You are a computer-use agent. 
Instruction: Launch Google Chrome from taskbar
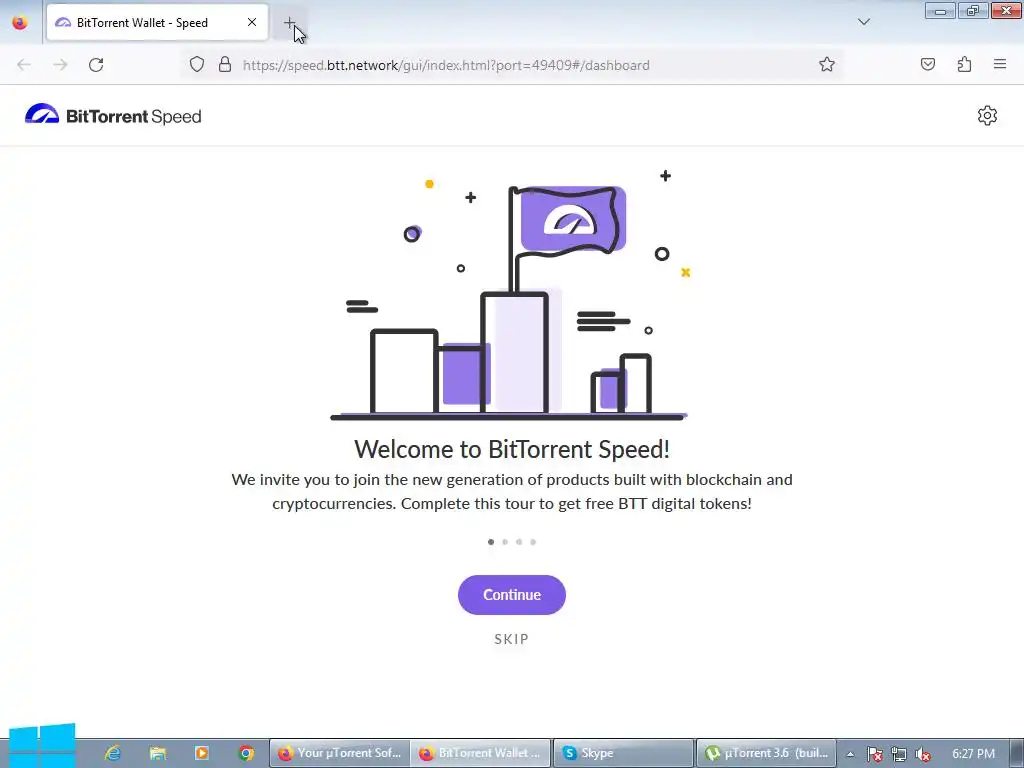[x=246, y=753]
